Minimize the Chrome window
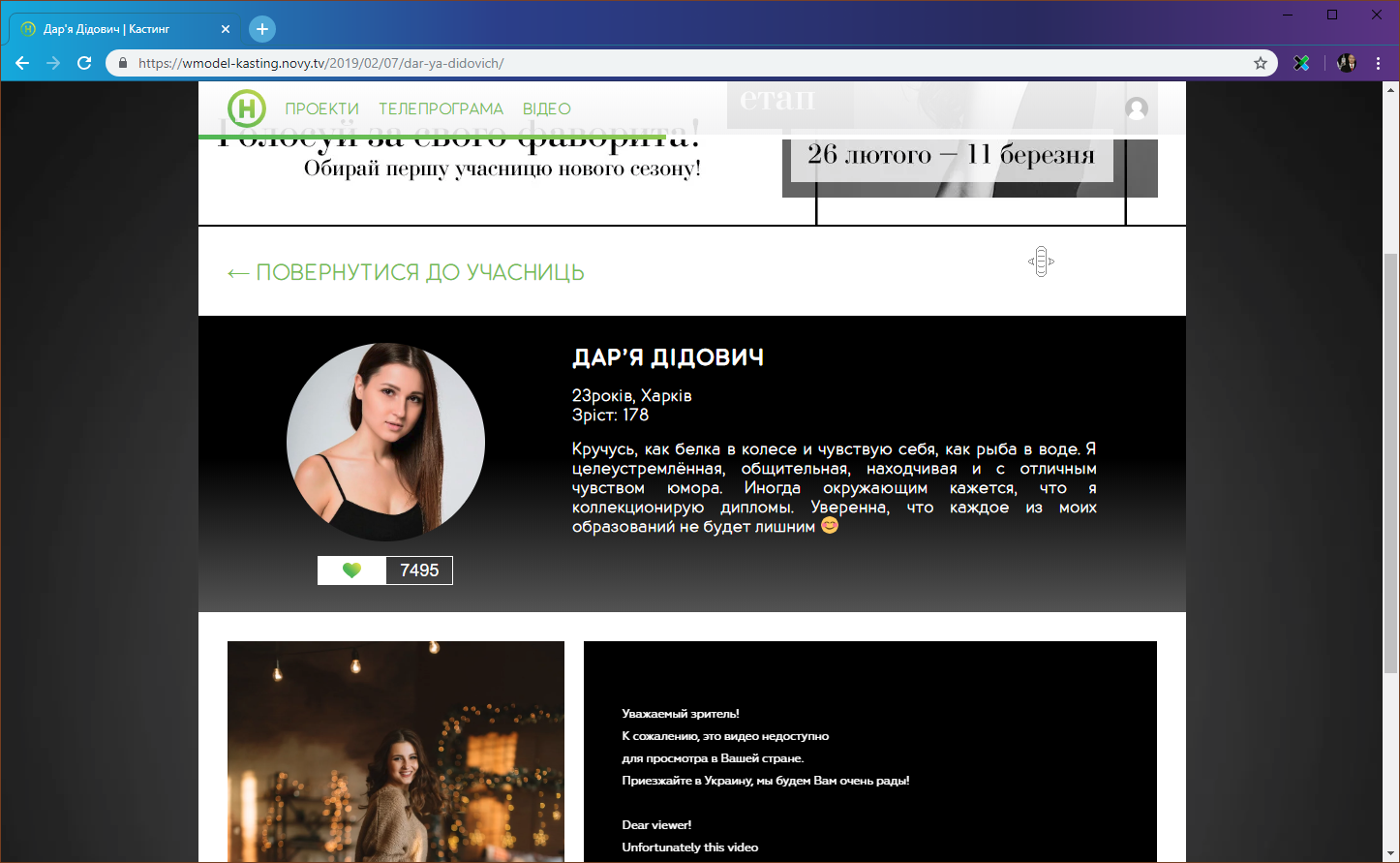 [x=1288, y=15]
